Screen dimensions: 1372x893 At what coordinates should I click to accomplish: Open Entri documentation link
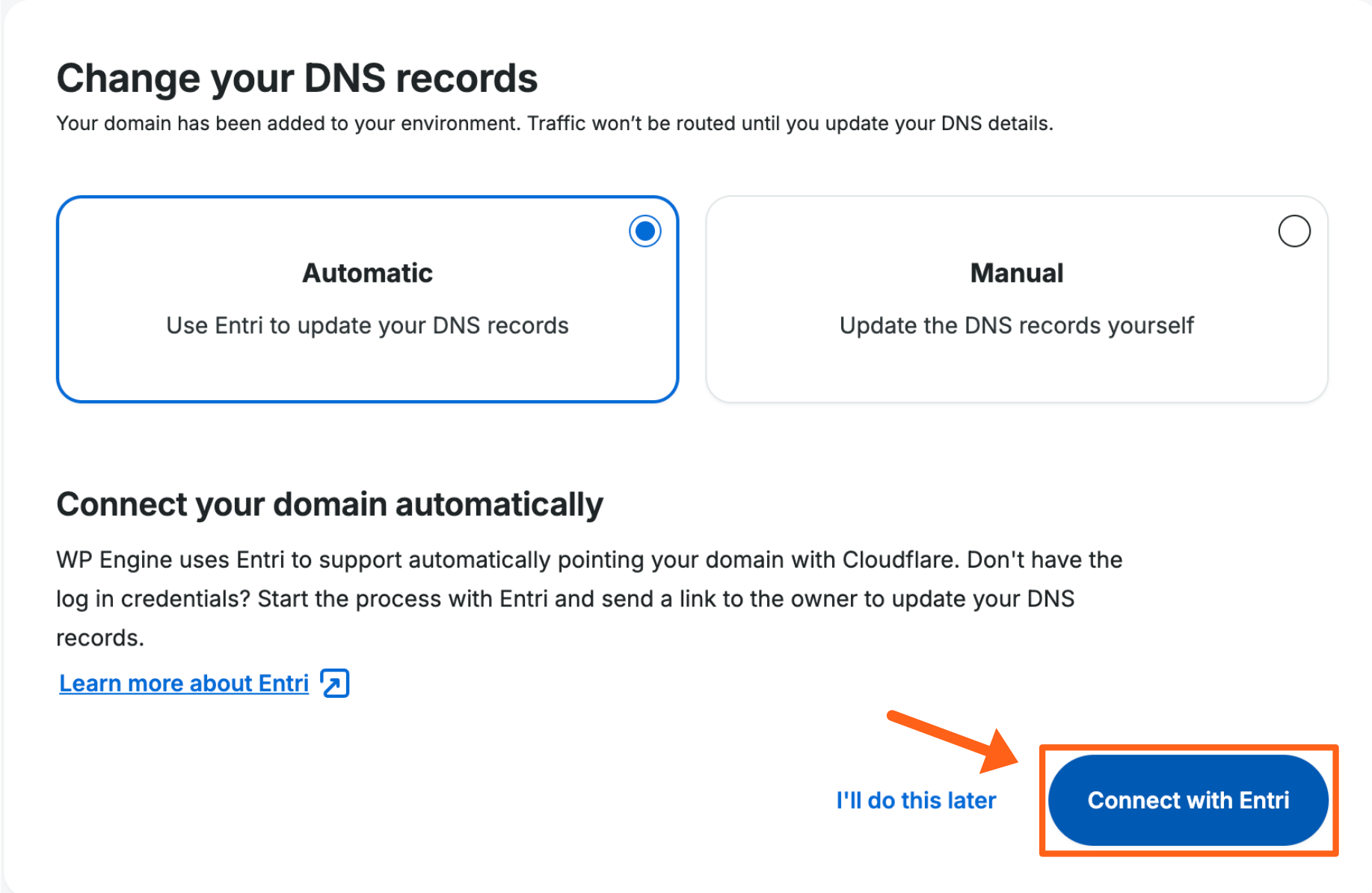(x=183, y=683)
